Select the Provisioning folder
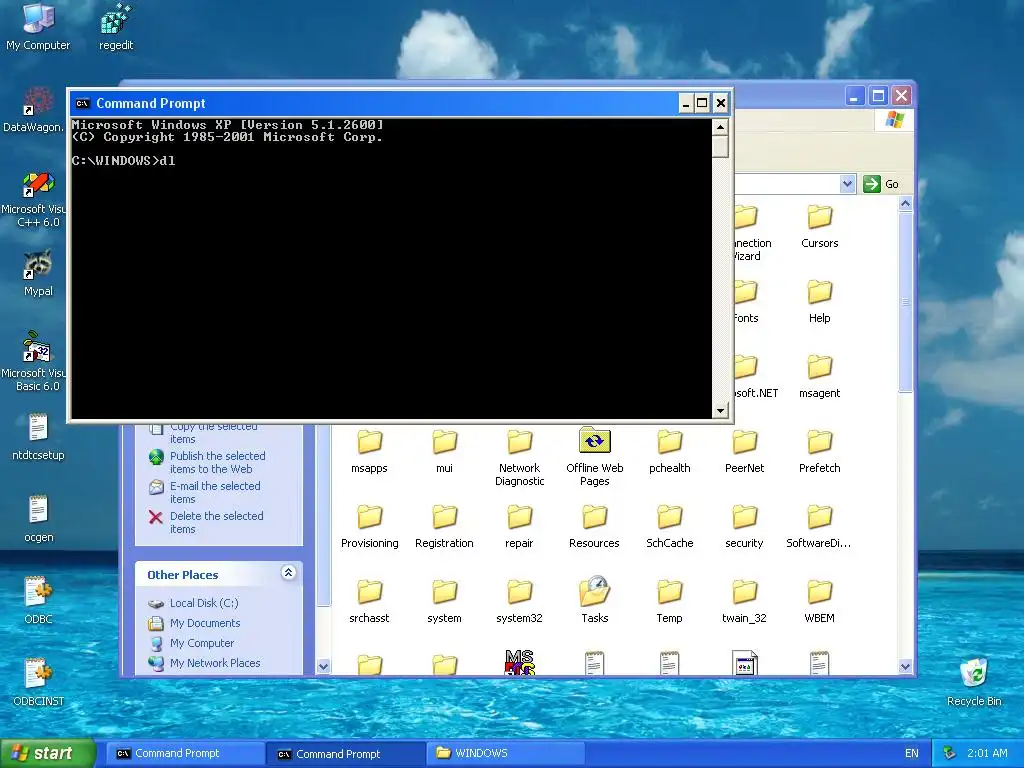The image size is (1024, 768). (x=369, y=526)
